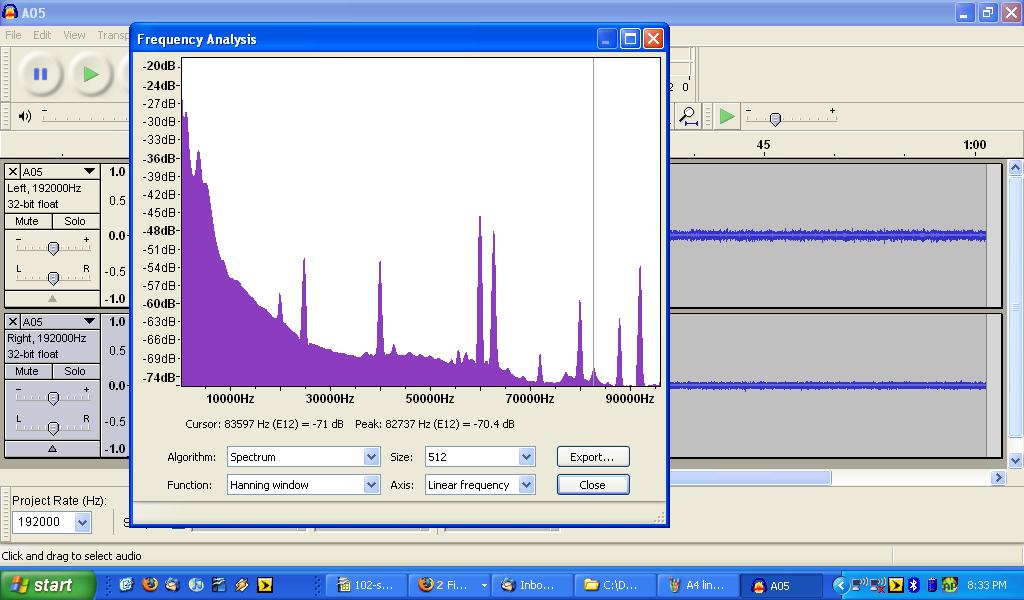Click the Firefox icon in Quick Launch
The height and width of the screenshot is (600, 1024).
coord(150,585)
